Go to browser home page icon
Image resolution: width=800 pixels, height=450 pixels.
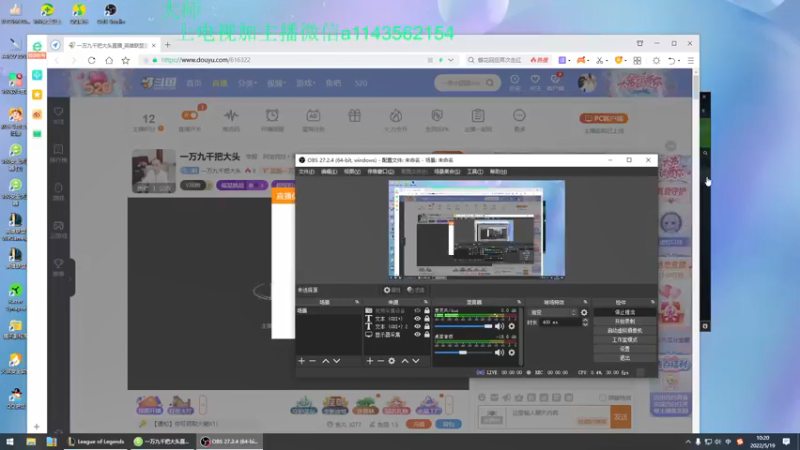pos(109,60)
